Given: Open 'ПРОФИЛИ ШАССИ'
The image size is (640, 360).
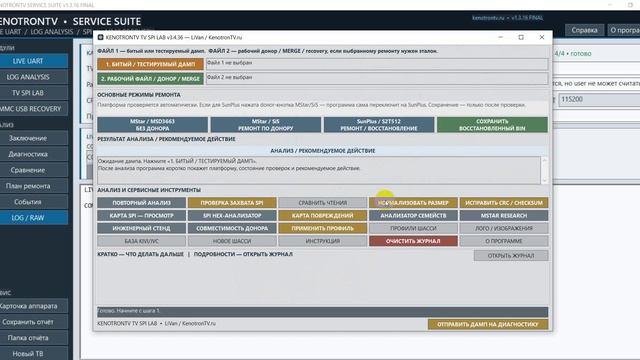Looking at the screenshot, I should [413, 228].
